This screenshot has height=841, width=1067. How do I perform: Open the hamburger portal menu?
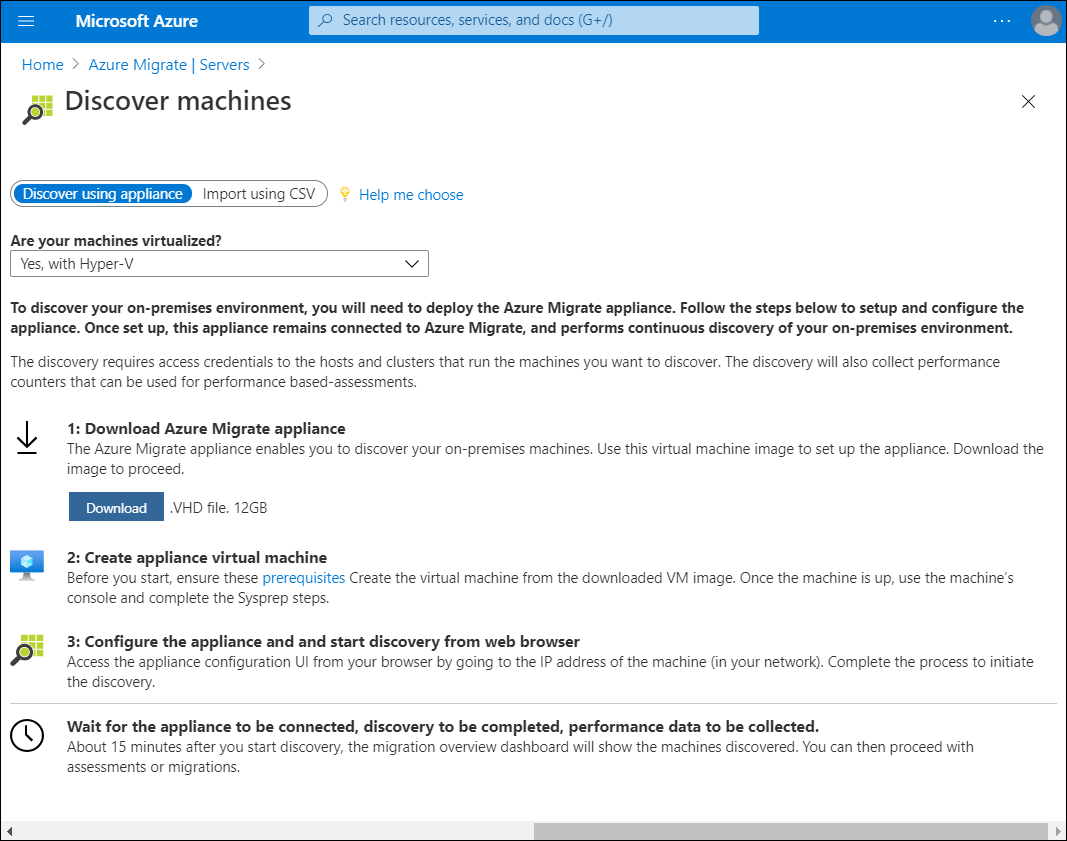click(26, 21)
